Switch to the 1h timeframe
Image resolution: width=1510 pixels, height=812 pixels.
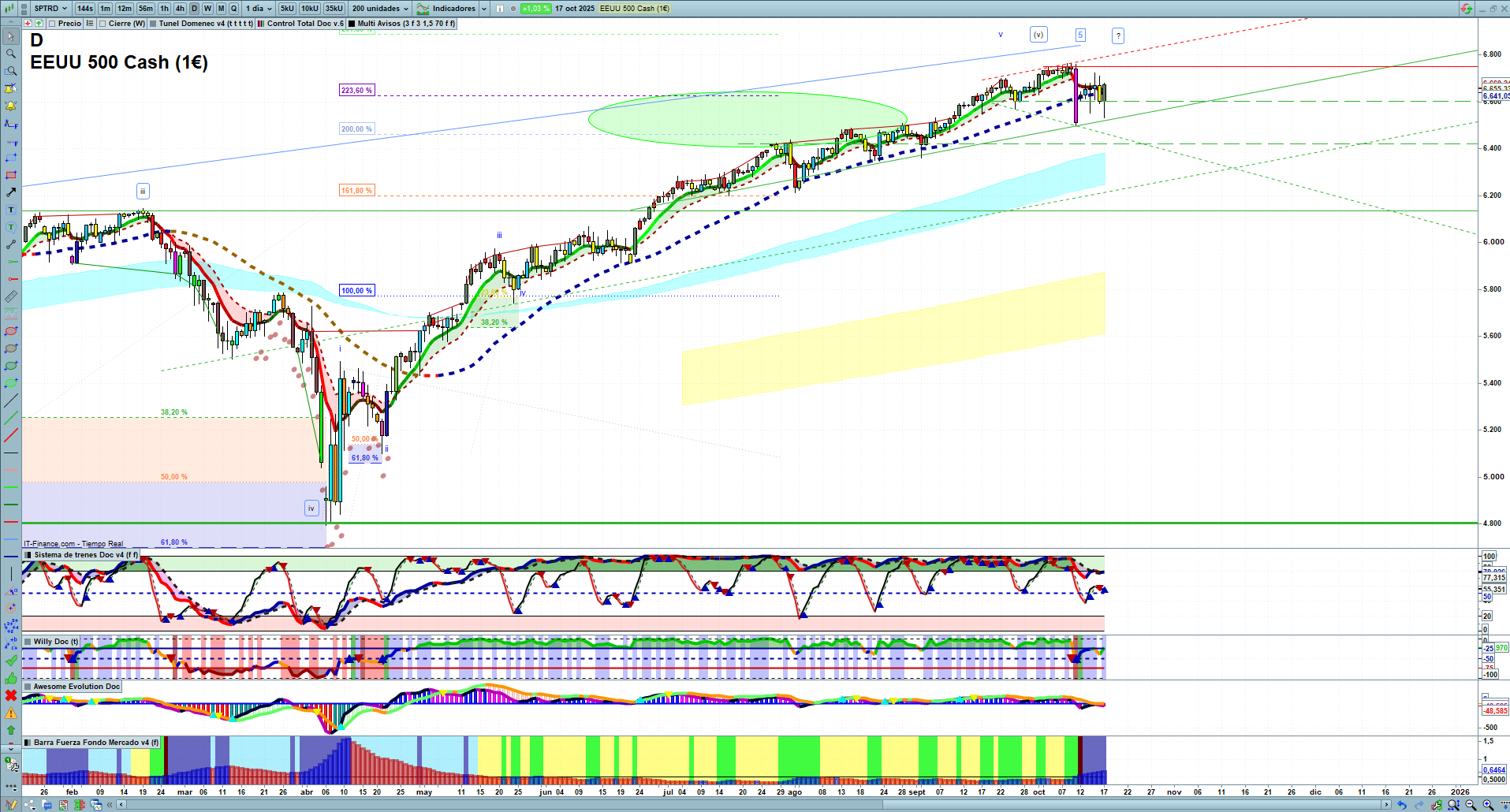pos(164,9)
